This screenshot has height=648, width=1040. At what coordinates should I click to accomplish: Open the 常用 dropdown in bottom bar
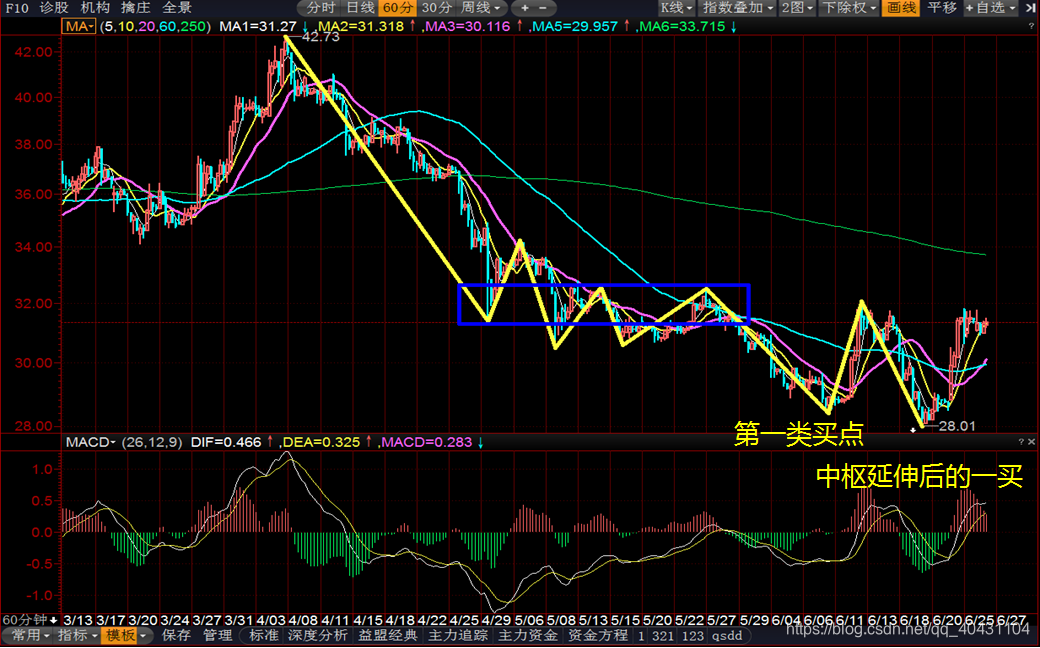(x=29, y=635)
